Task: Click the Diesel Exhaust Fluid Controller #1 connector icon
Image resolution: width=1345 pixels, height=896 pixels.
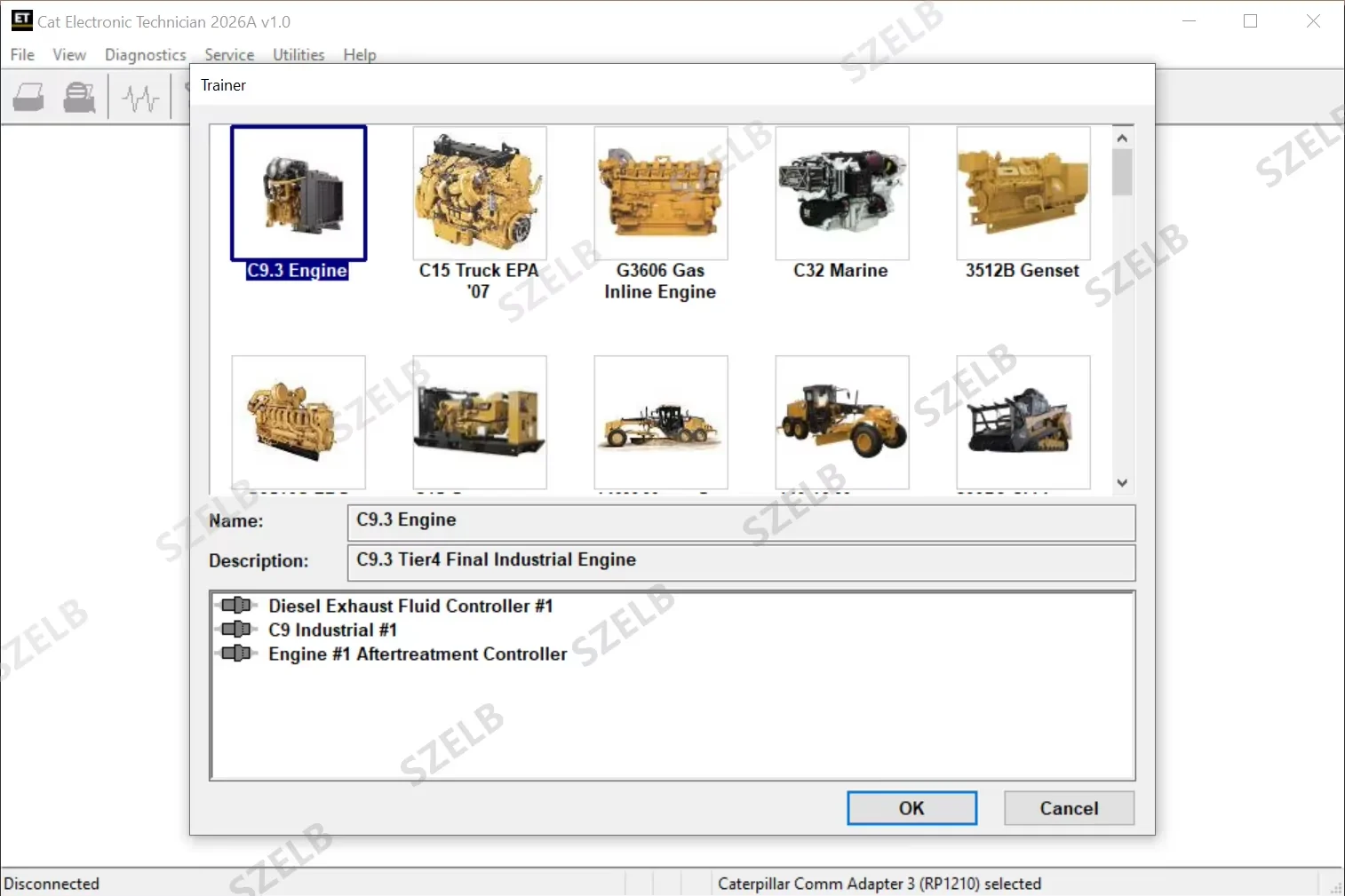Action: click(236, 606)
